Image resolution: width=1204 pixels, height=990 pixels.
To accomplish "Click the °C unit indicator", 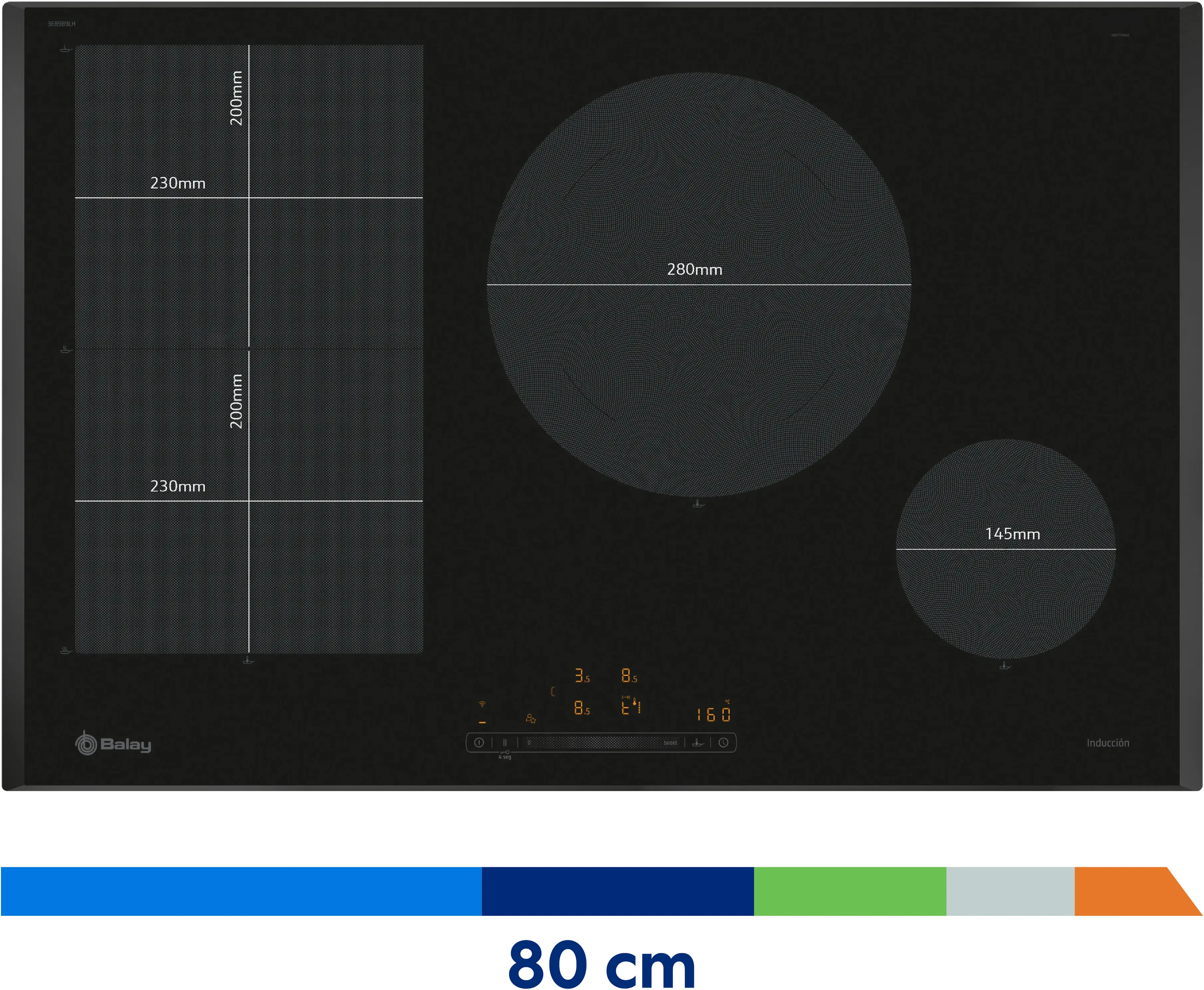I will (728, 702).
